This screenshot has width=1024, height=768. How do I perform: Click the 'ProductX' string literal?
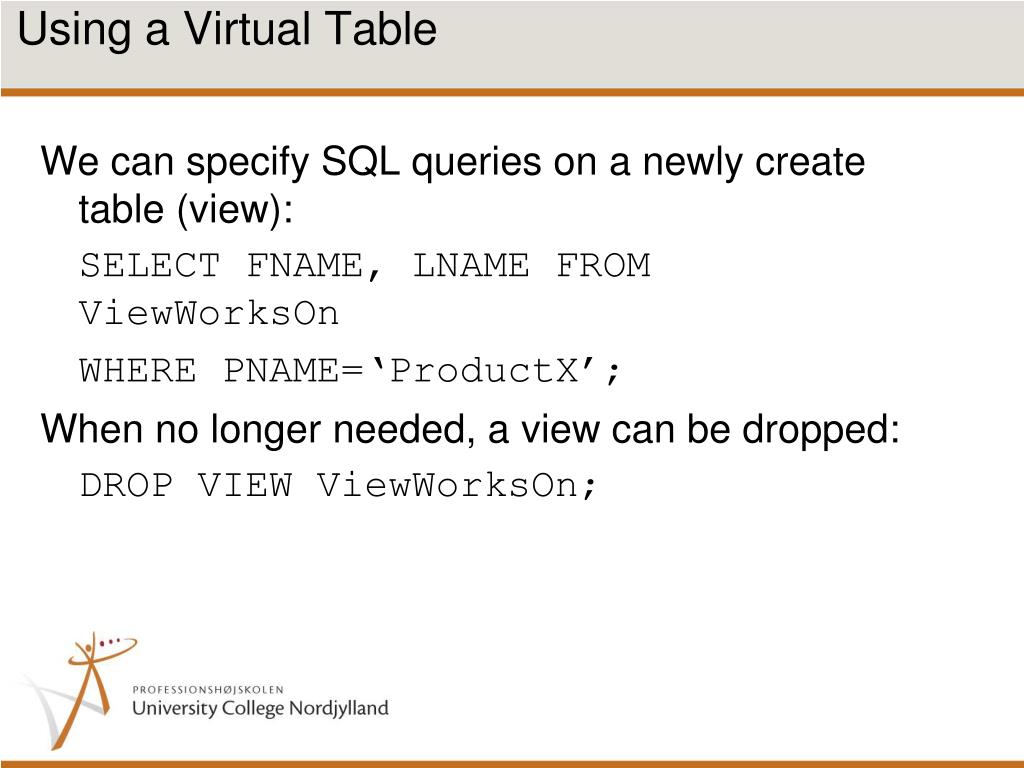click(x=485, y=371)
